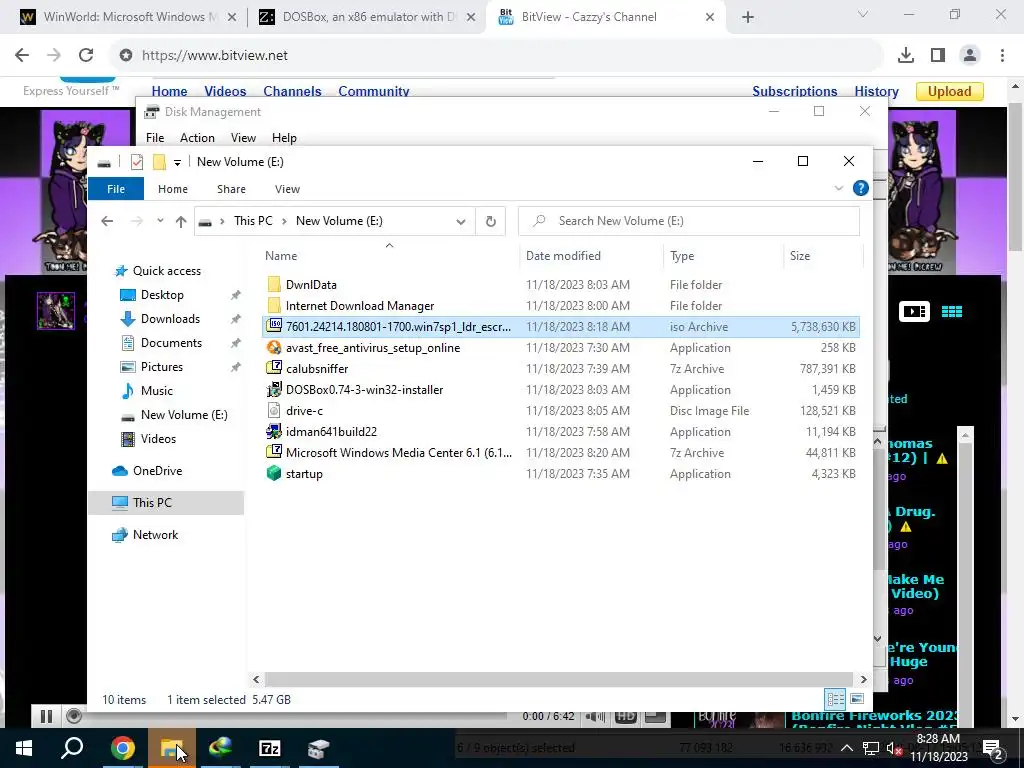Viewport: 1024px width, 768px height.
Task: Open Windows Start menu
Action: pos(24,748)
